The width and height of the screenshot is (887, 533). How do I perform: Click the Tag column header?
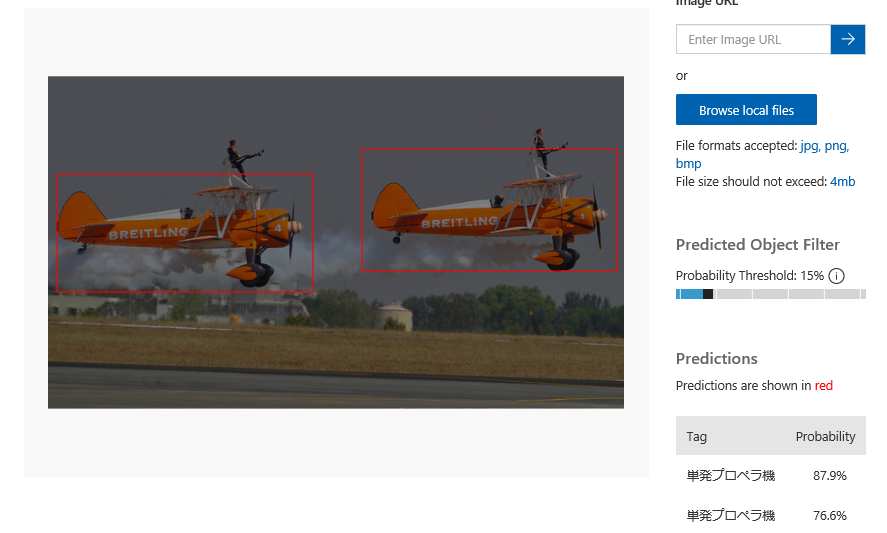[x=696, y=436]
